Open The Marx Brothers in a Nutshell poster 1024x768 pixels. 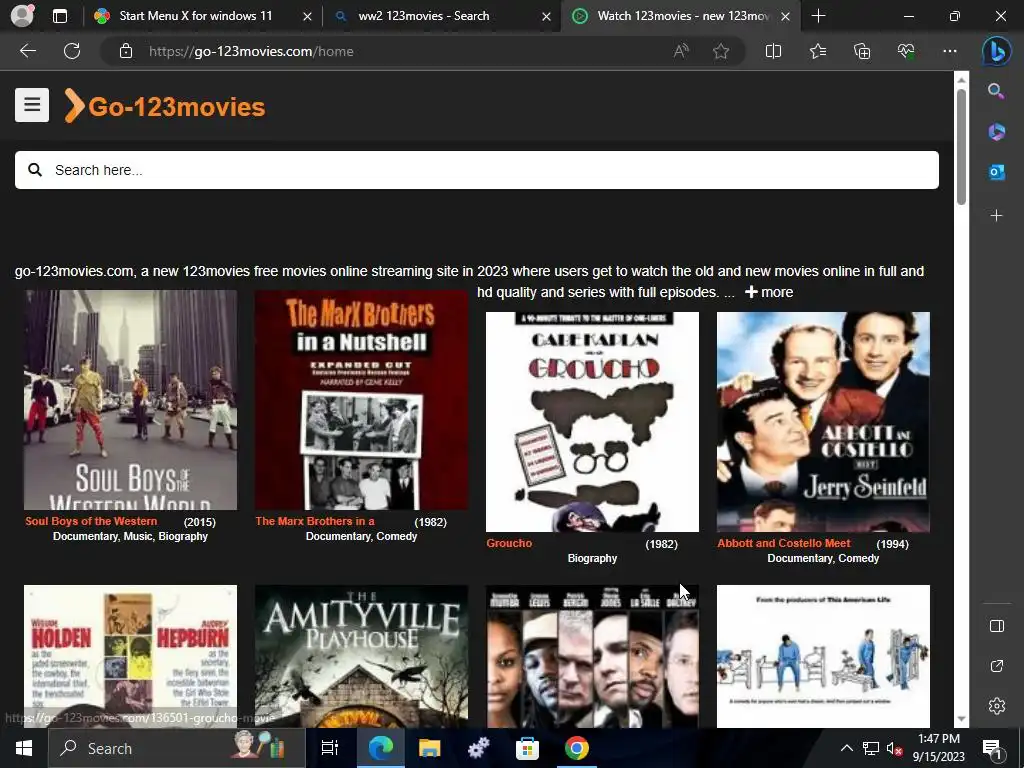(361, 400)
